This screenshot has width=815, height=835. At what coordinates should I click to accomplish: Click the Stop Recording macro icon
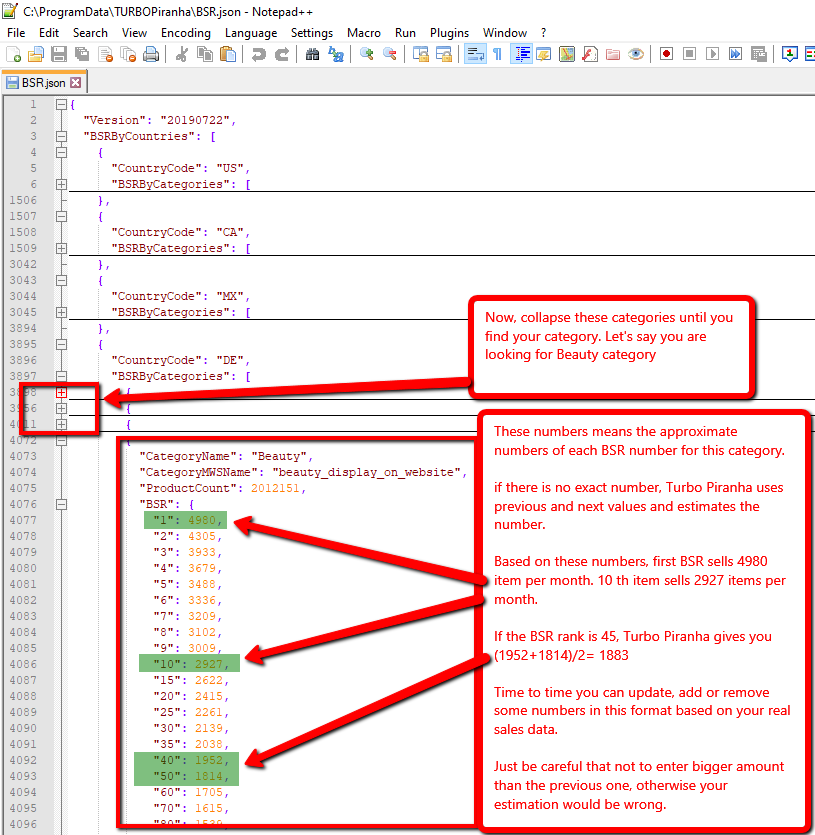689,54
